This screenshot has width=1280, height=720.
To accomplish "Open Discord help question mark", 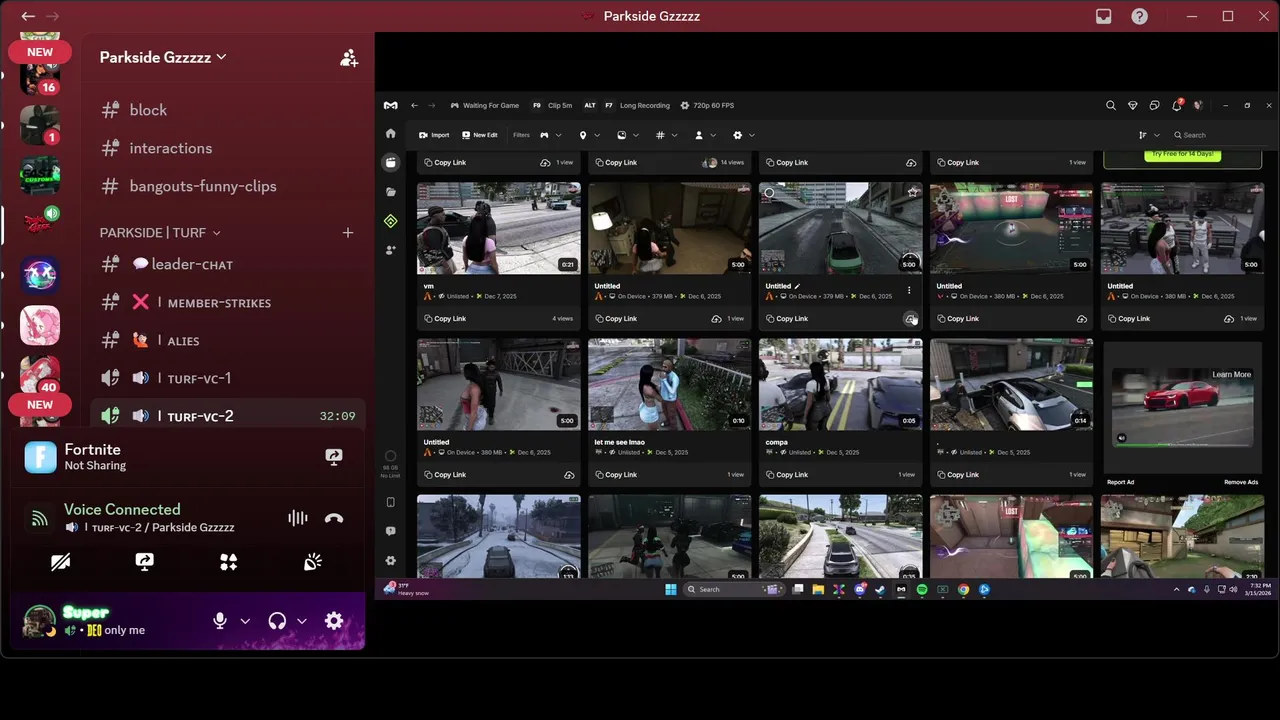I will click(1139, 16).
